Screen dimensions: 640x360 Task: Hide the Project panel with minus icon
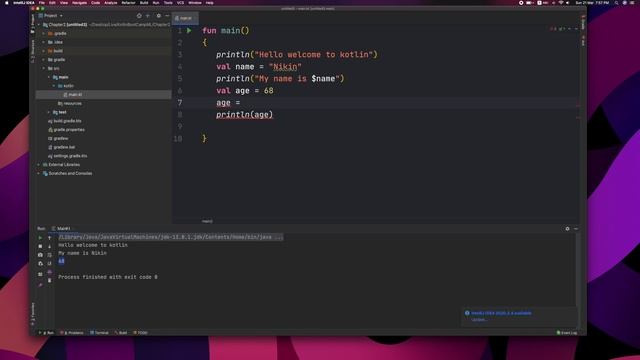tap(167, 16)
